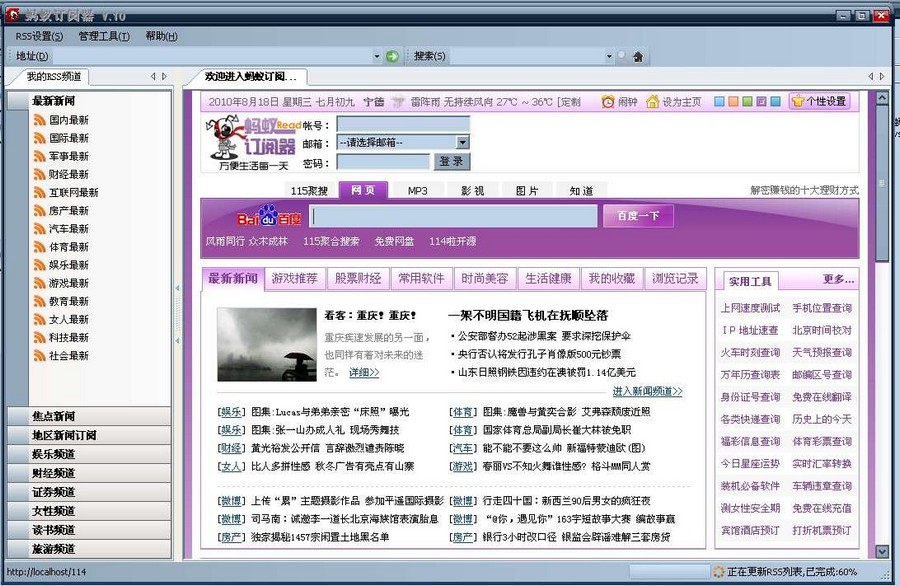Screen dimensions: 900x586
Task: Collapse the 最新新闻 section header
Action: [x=90, y=100]
